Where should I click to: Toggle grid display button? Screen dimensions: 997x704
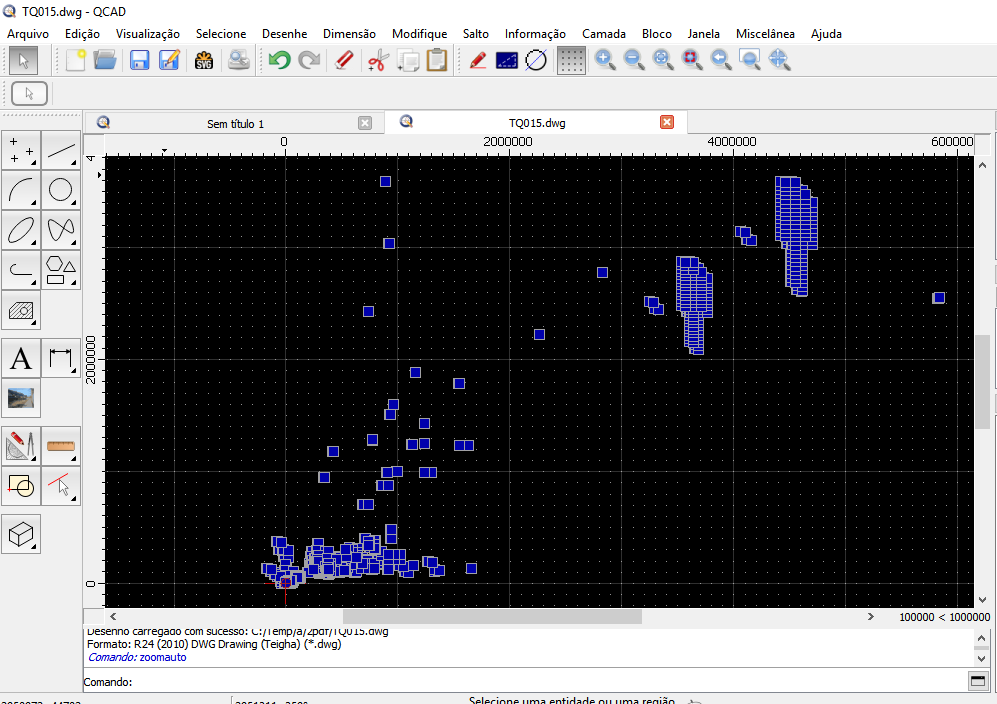pos(571,60)
